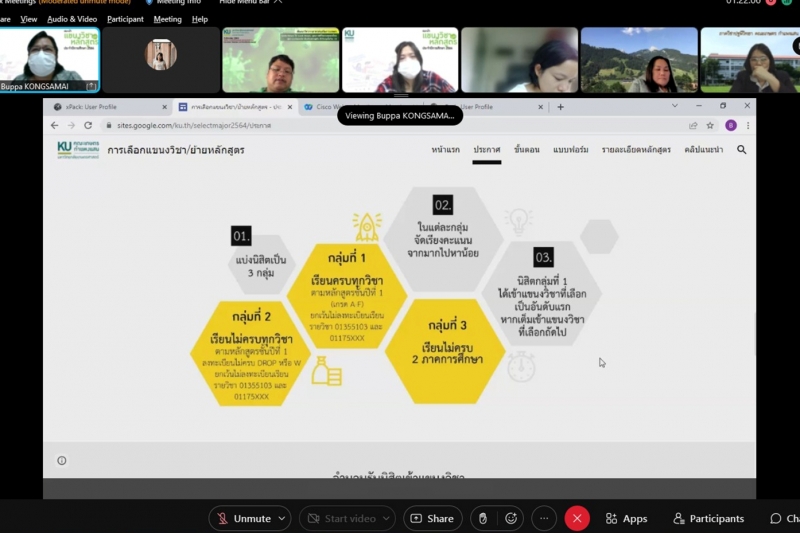The image size is (800, 533).
Task: Click the site search magnifier icon
Action: (x=741, y=150)
